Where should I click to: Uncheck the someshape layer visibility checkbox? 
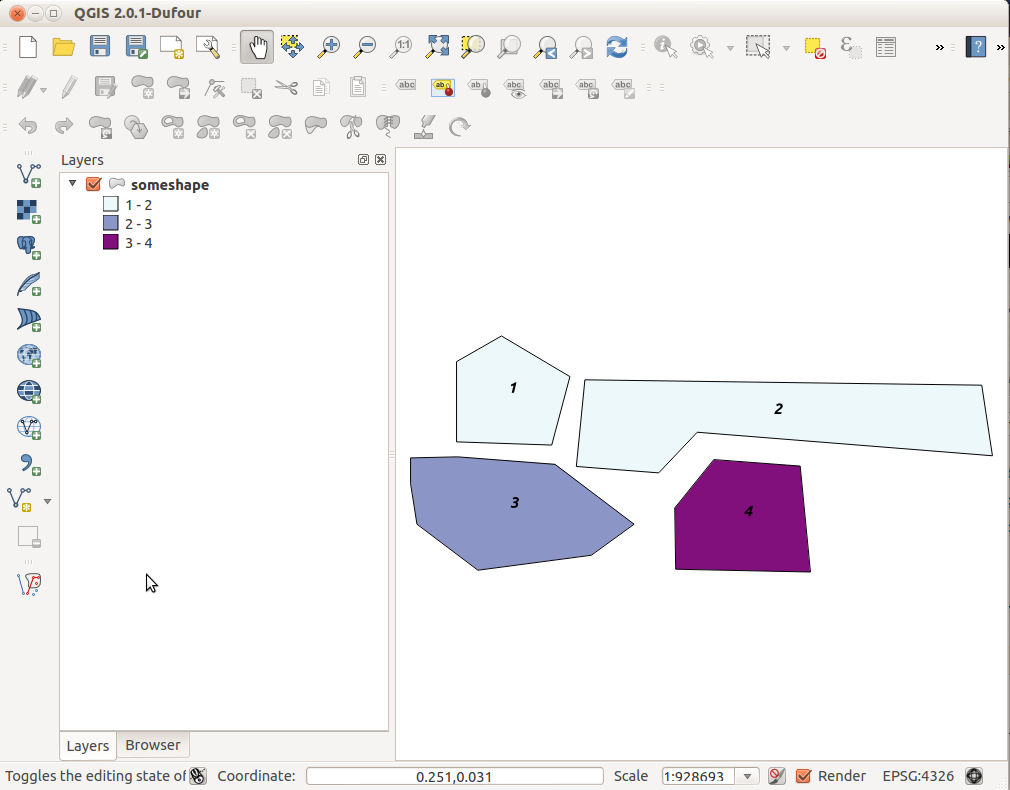tap(94, 185)
